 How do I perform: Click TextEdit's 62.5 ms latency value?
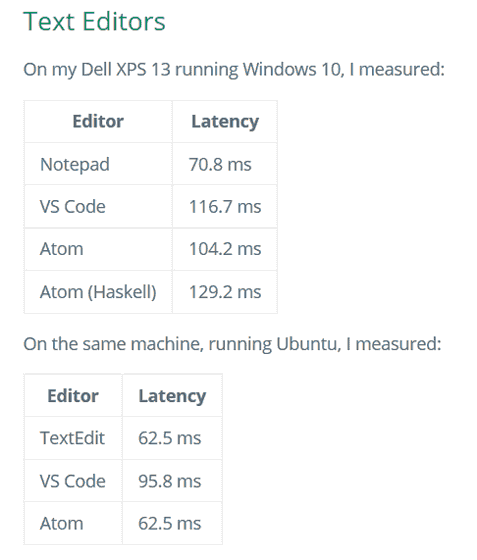tap(170, 438)
